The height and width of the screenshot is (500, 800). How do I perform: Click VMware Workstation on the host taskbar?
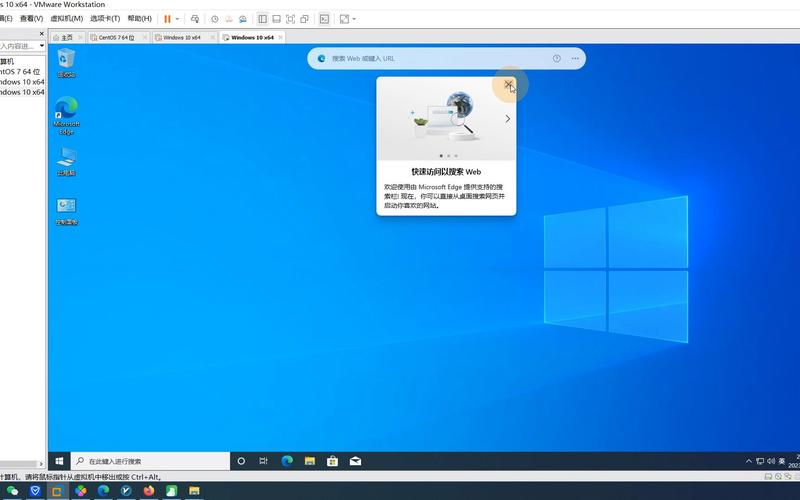(57, 491)
